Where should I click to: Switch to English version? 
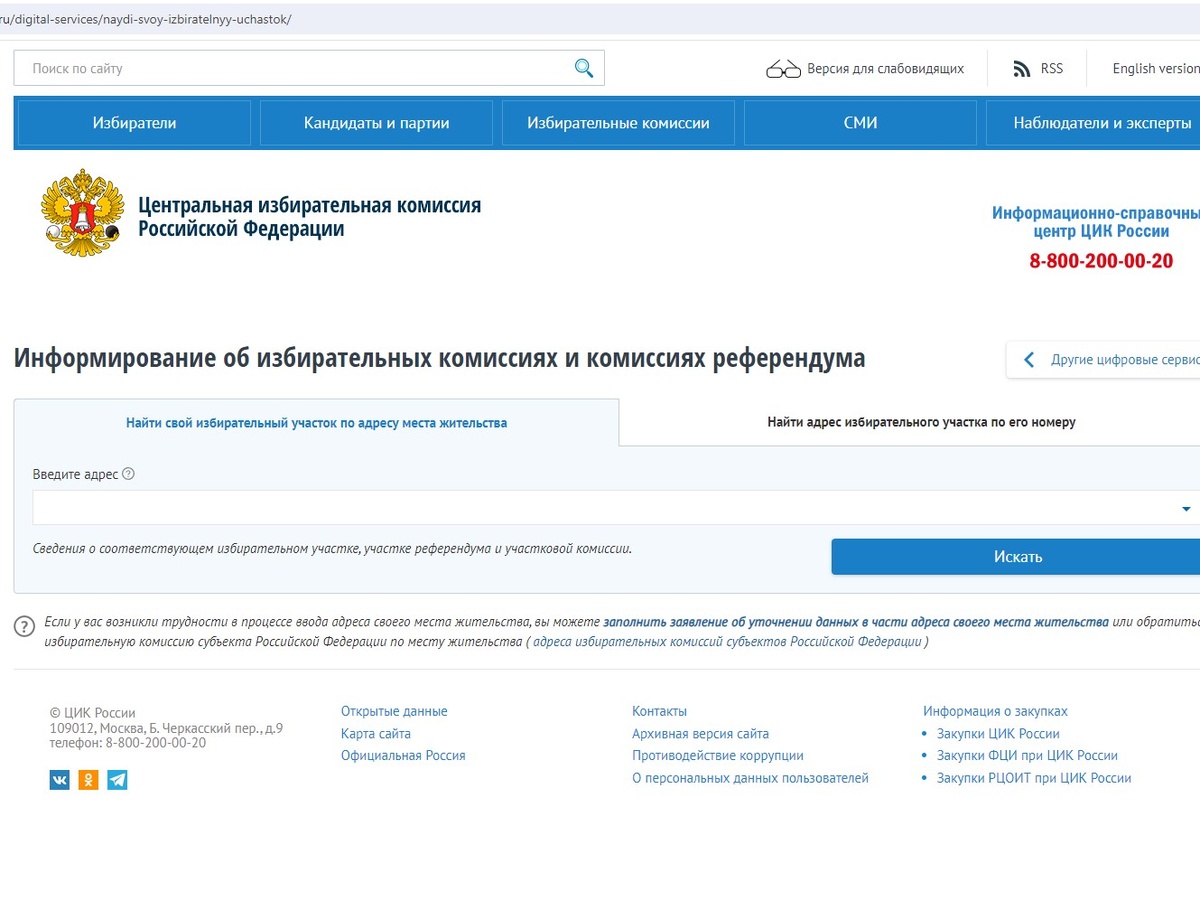coord(1156,69)
